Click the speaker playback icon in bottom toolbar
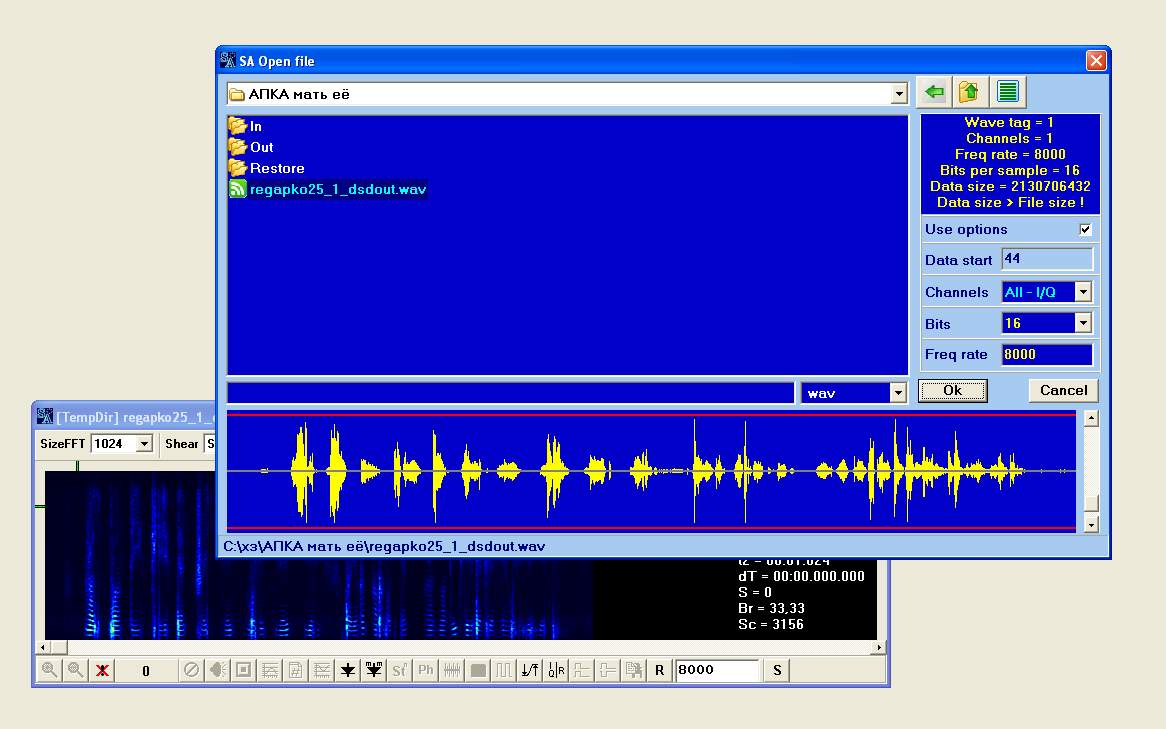The image size is (1166, 729). click(x=217, y=669)
